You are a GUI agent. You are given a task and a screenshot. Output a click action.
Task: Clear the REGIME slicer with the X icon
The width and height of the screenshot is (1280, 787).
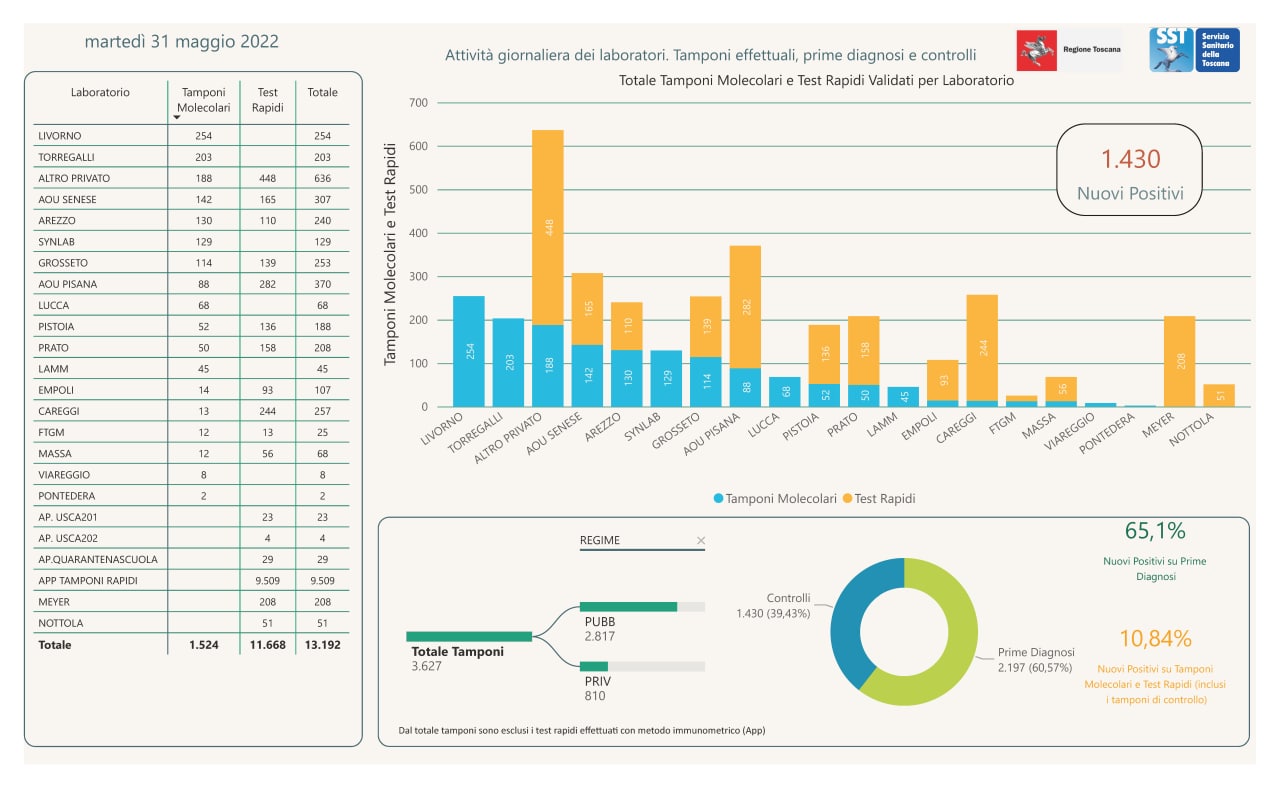pyautogui.click(x=701, y=541)
